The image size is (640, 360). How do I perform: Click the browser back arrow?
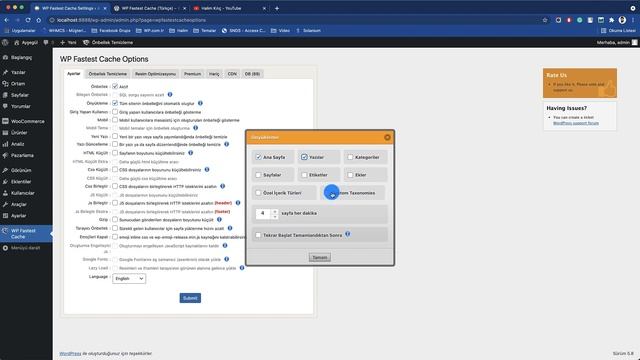coord(7,20)
